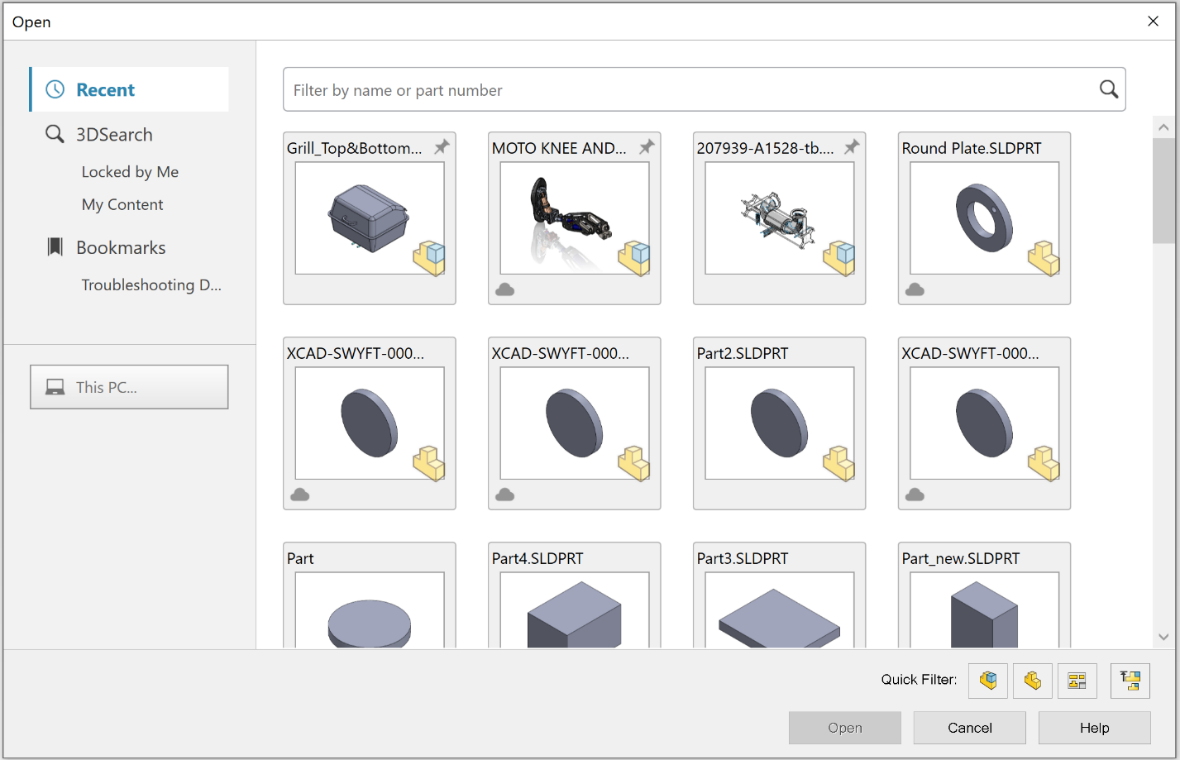Click the scrollbar down arrow
1180x760 pixels.
point(1163,637)
